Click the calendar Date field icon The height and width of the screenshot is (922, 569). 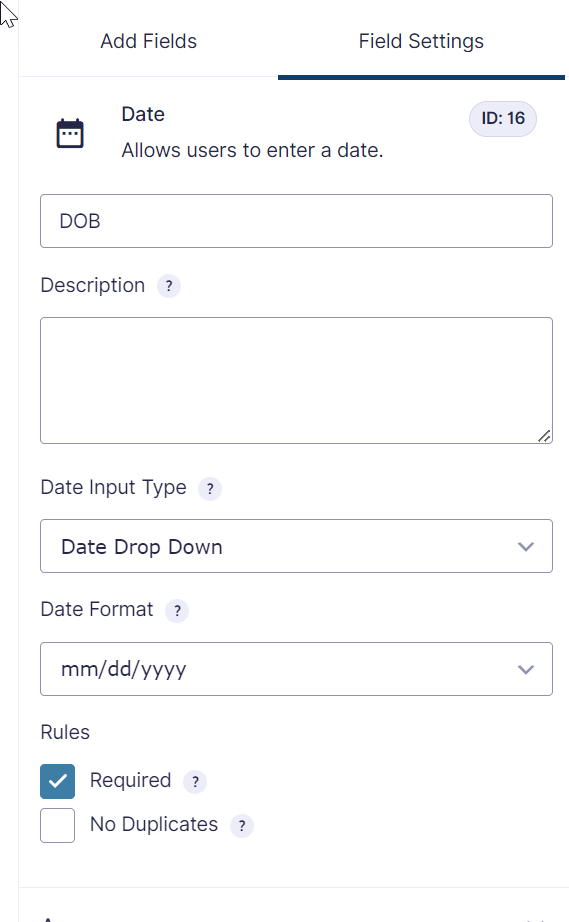(70, 133)
